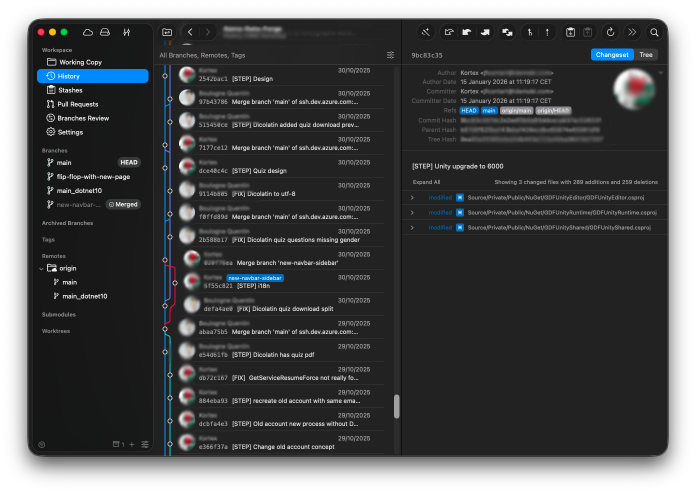
Task: Click the Archived Branches section header
Action: pos(67,223)
